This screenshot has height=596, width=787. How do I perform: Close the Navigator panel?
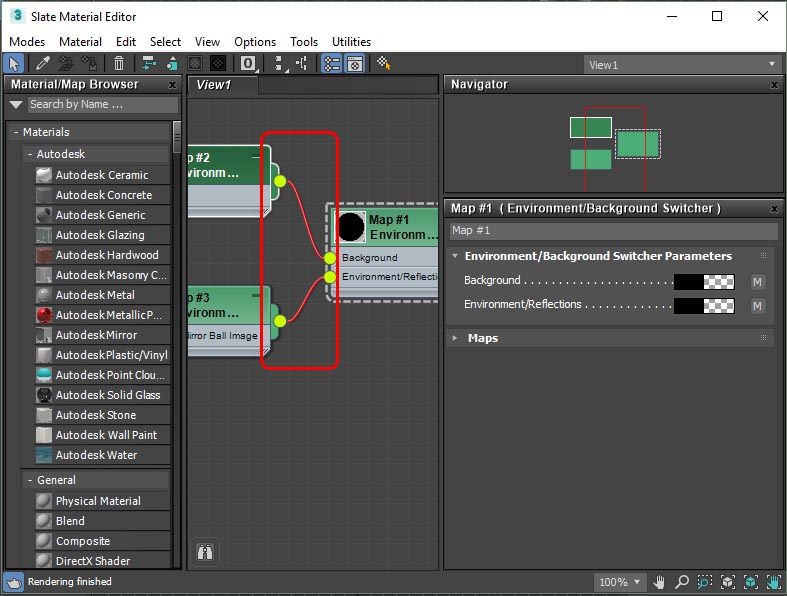(x=774, y=85)
